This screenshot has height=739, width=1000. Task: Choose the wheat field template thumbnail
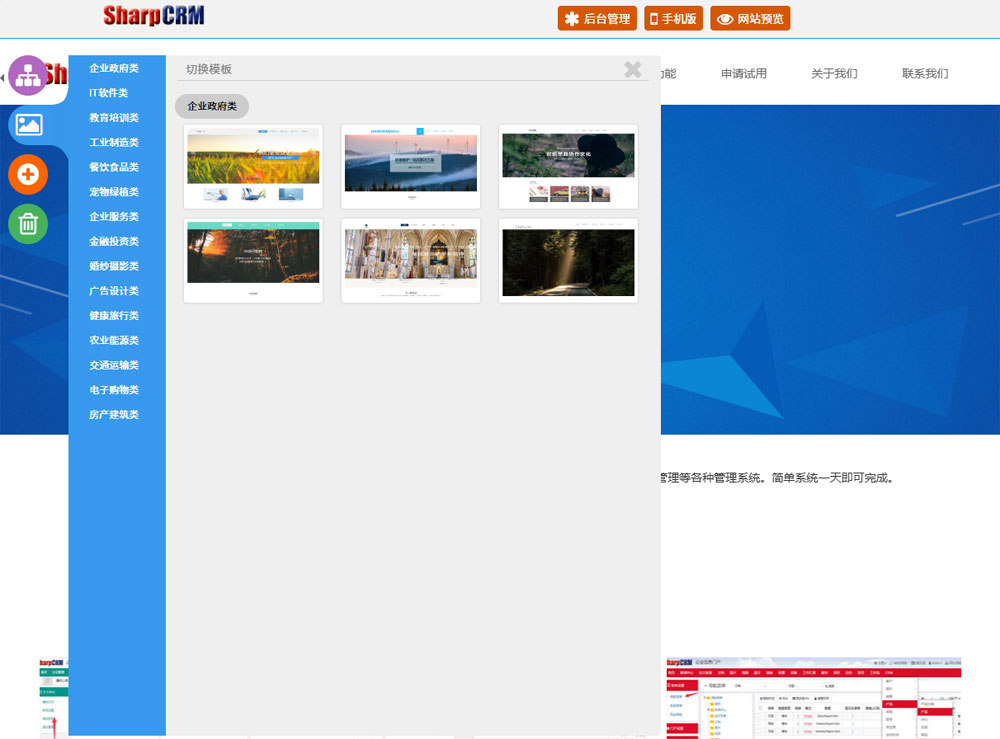click(253, 166)
